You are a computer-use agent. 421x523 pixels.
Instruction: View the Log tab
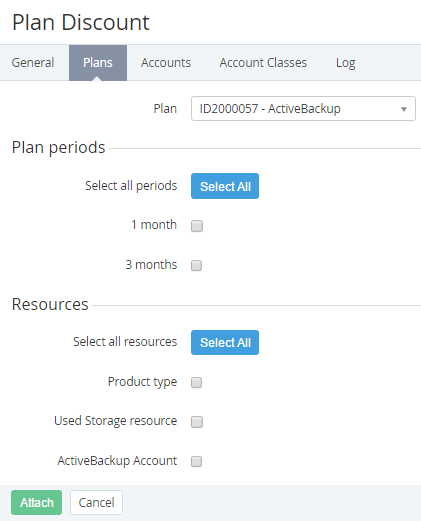click(345, 63)
